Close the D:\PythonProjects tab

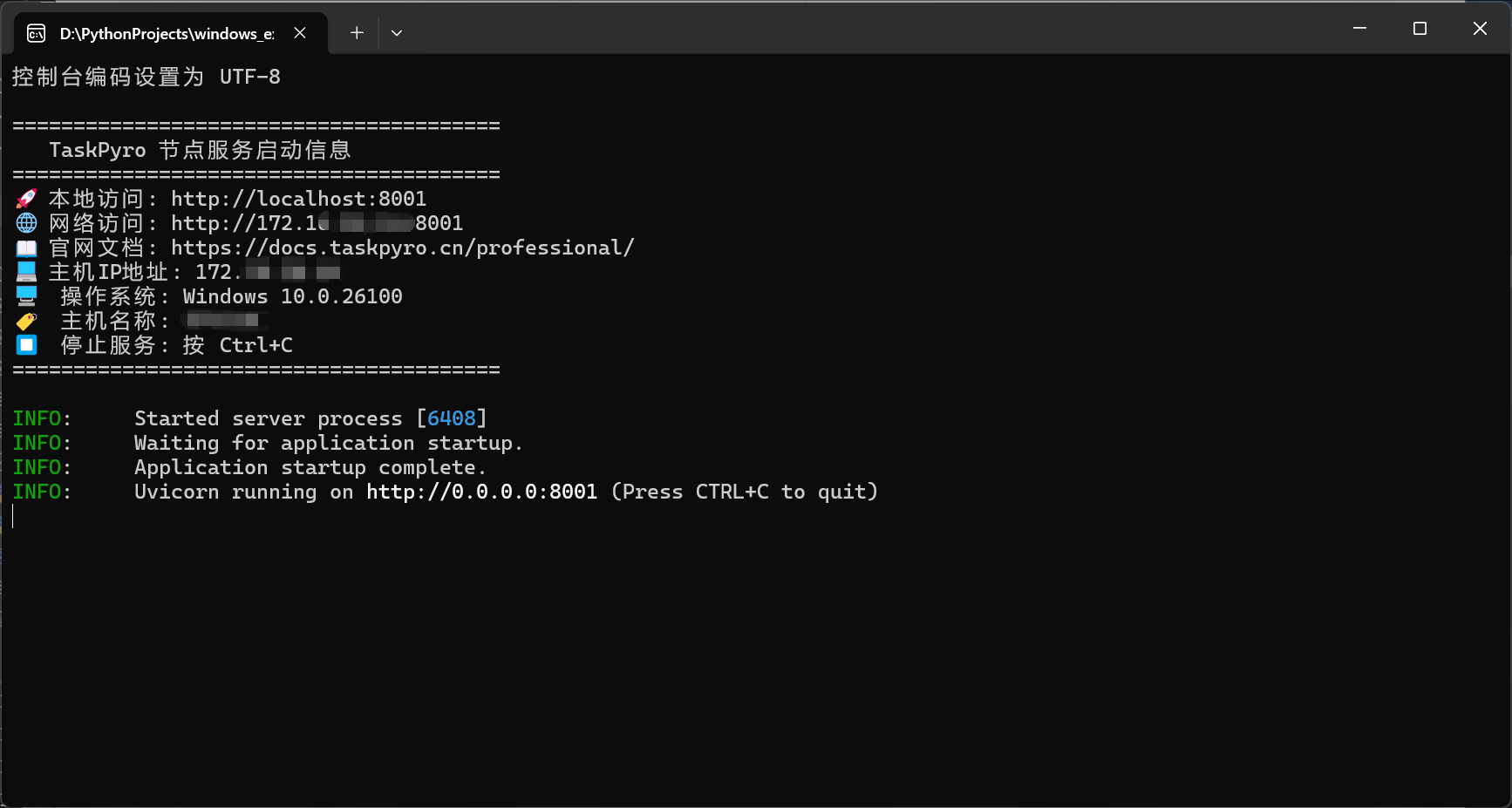click(x=300, y=33)
